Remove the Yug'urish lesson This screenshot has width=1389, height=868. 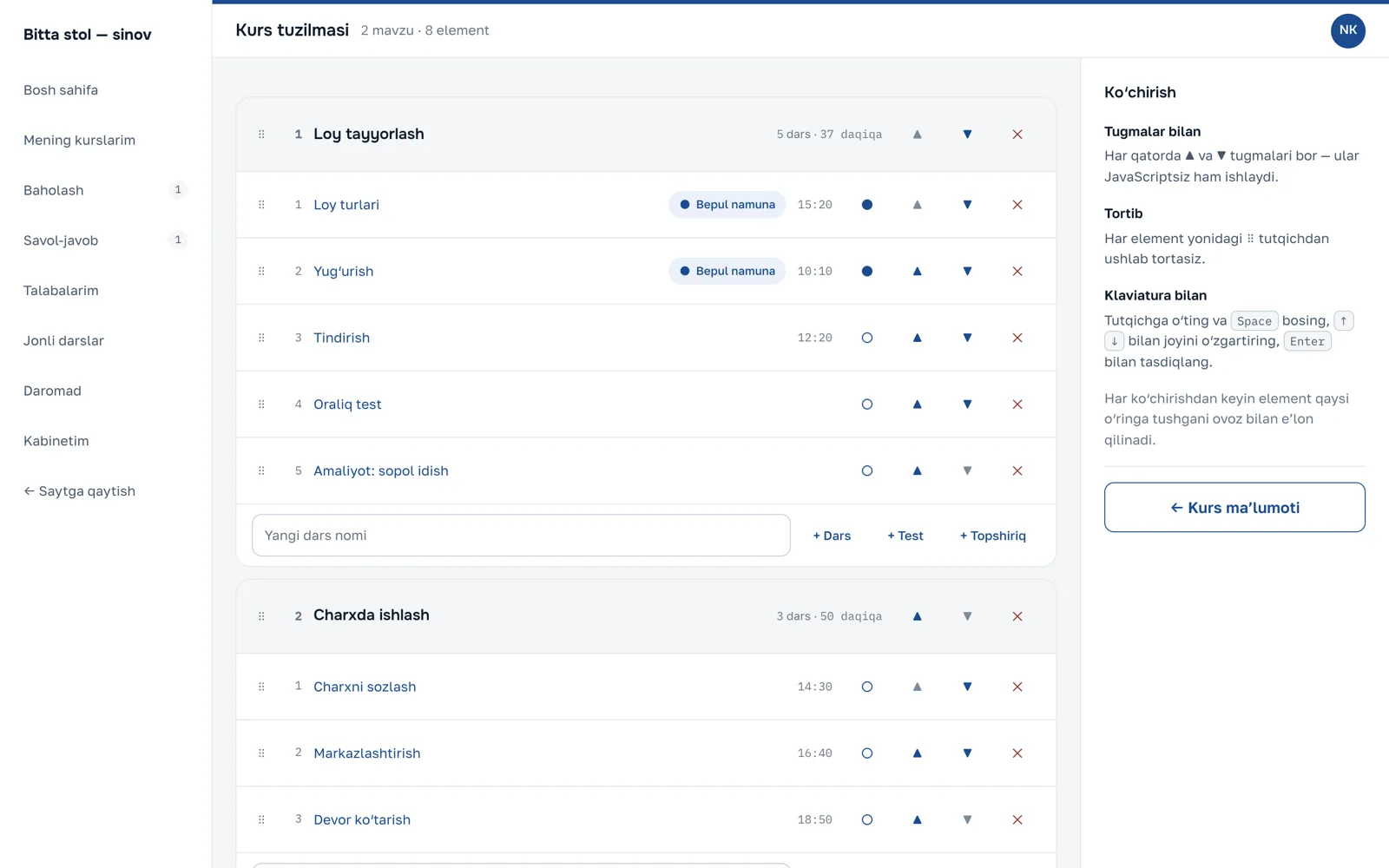1017,272
